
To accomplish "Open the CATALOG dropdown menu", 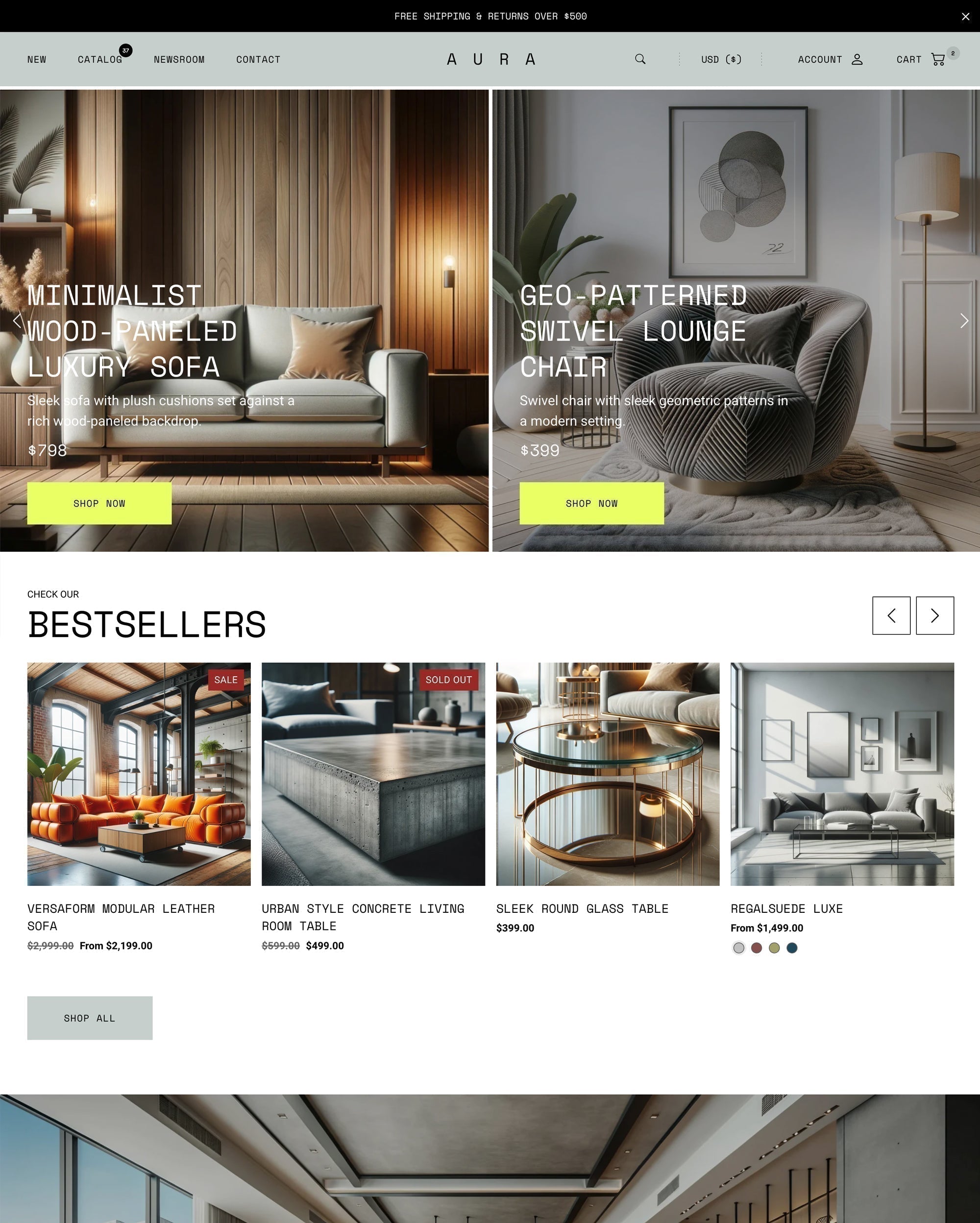I will [100, 59].
